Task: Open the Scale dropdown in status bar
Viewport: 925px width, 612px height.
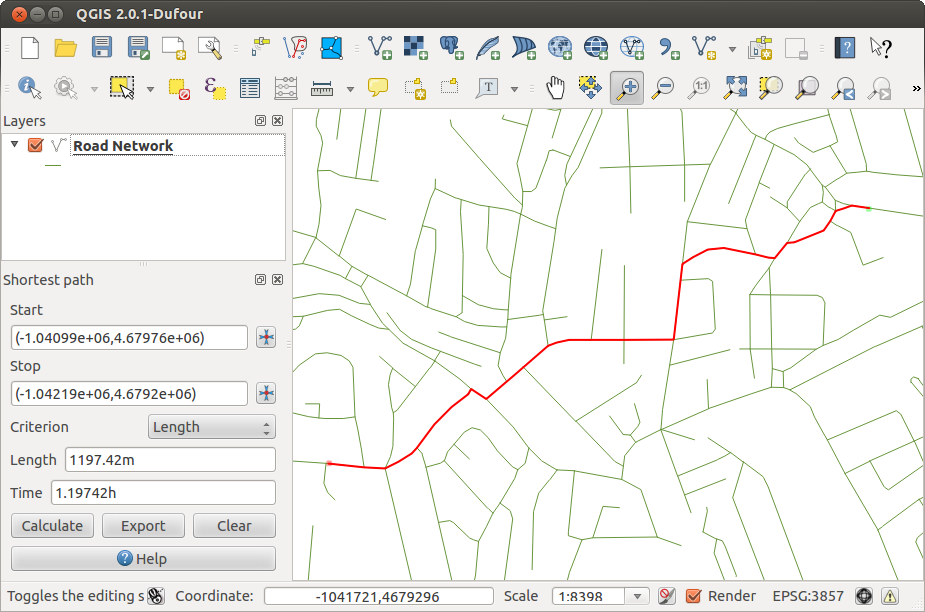Action: (637, 596)
